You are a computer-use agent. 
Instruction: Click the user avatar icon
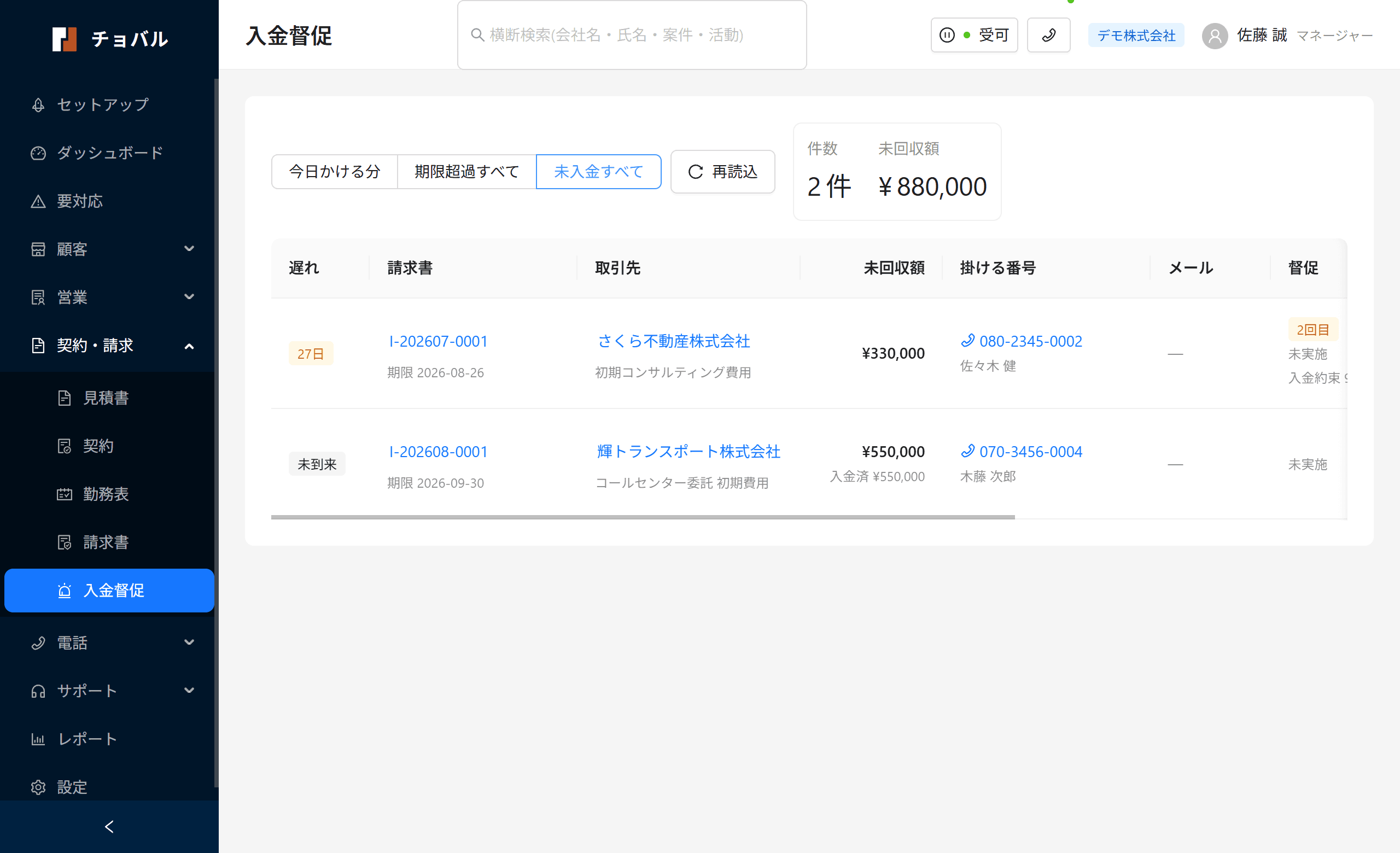pos(1215,36)
